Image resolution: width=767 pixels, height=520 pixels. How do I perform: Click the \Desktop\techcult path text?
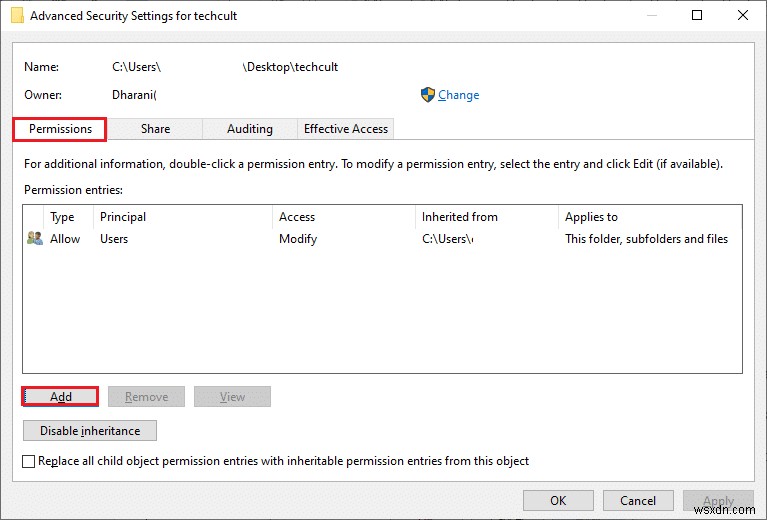tap(290, 67)
